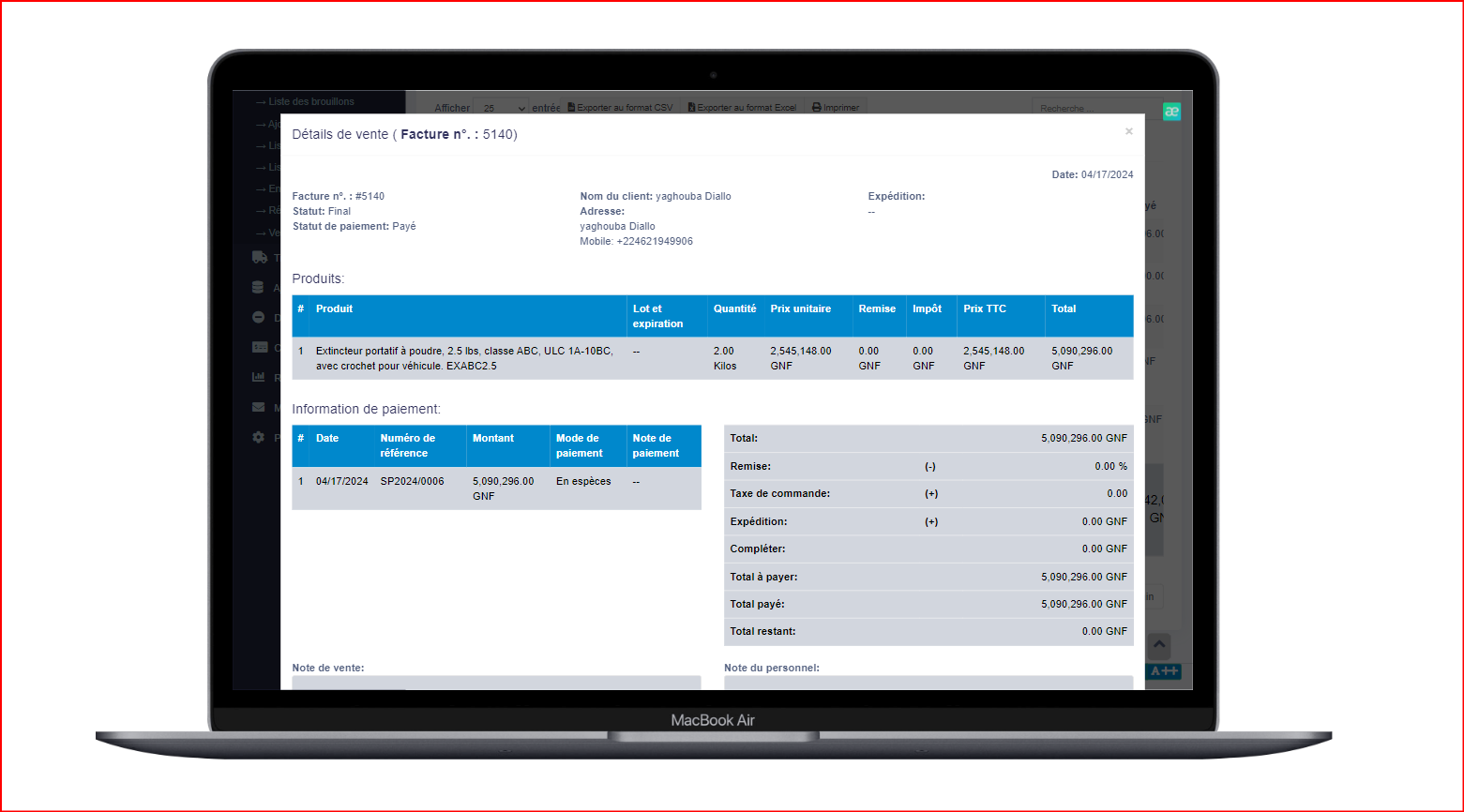Click reference number SP2024/0006 cell

412,481
